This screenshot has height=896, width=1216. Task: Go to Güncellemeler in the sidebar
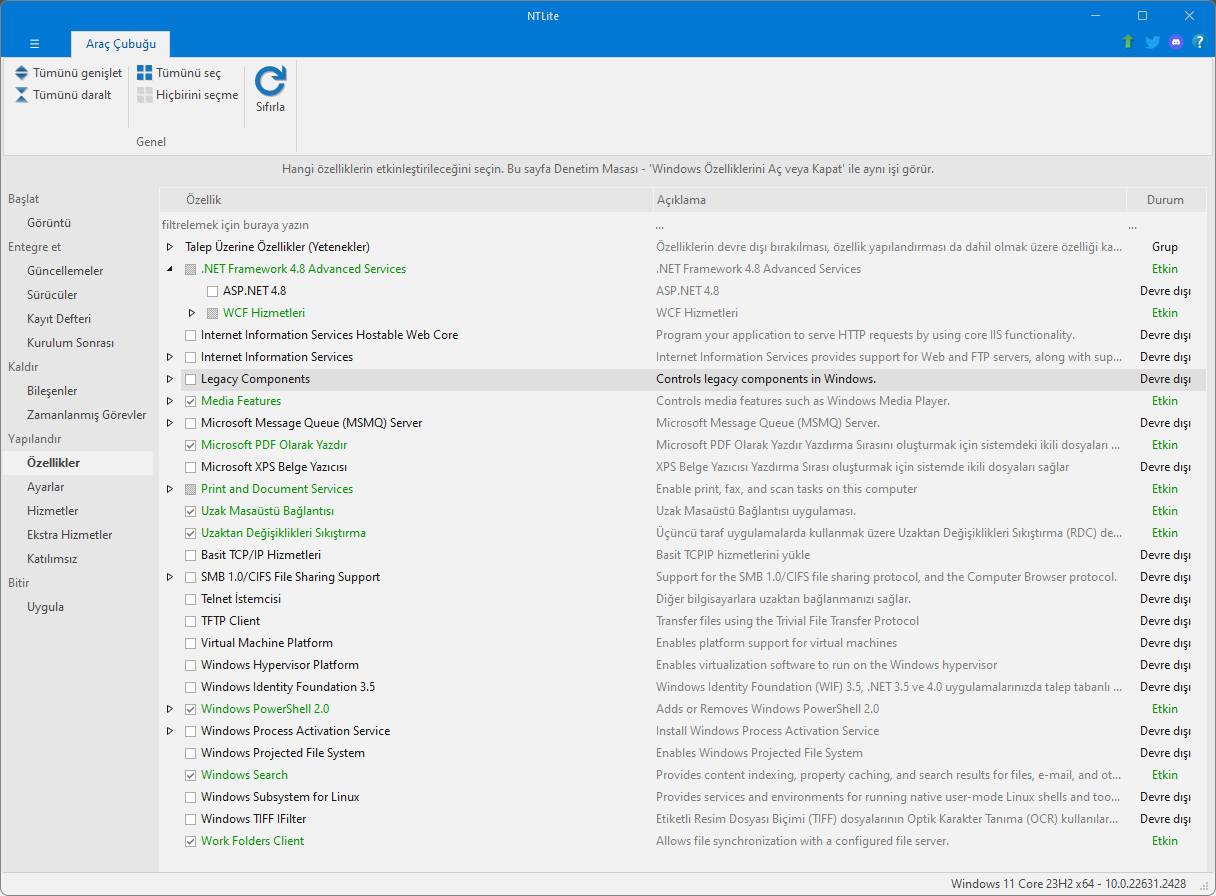[65, 271]
